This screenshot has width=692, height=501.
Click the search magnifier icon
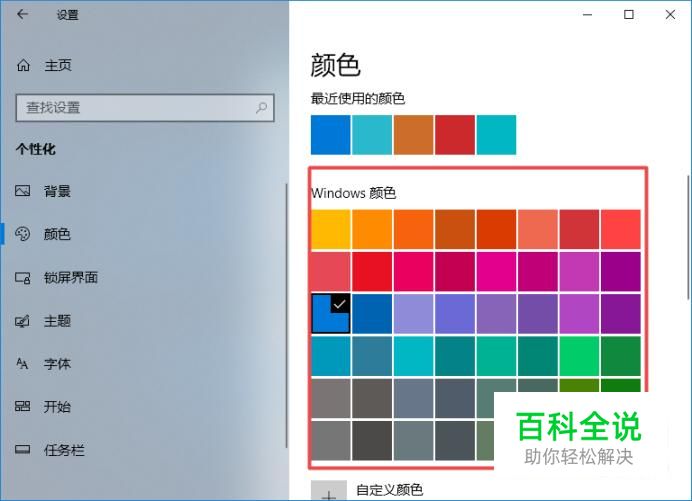pyautogui.click(x=261, y=107)
